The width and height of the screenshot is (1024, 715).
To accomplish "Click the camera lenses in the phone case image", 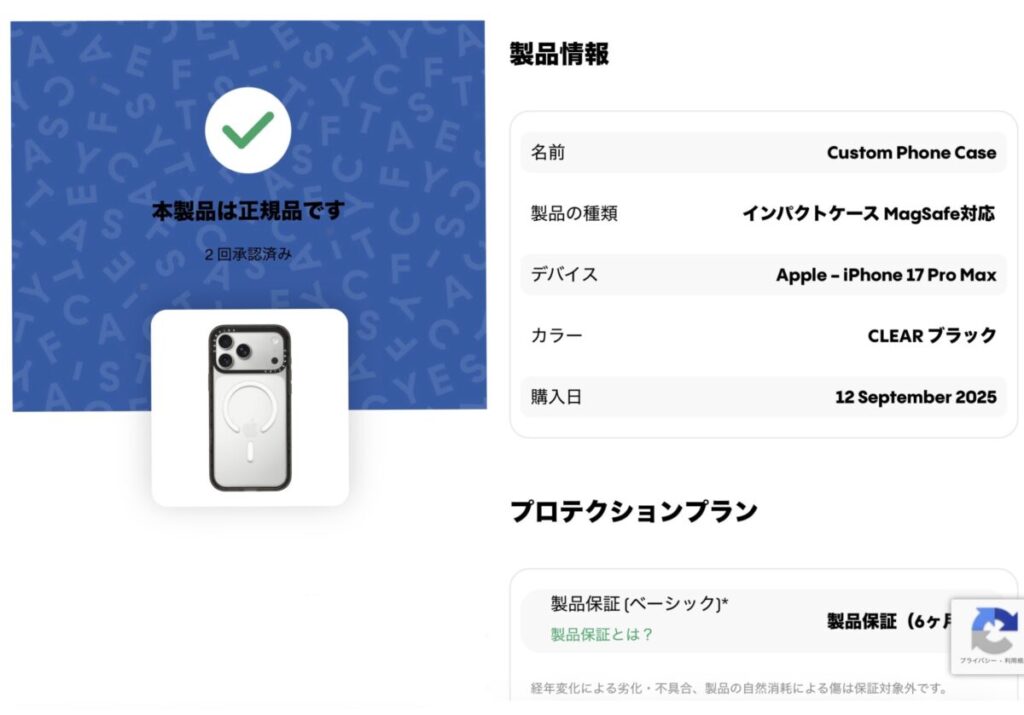I will click(x=227, y=349).
